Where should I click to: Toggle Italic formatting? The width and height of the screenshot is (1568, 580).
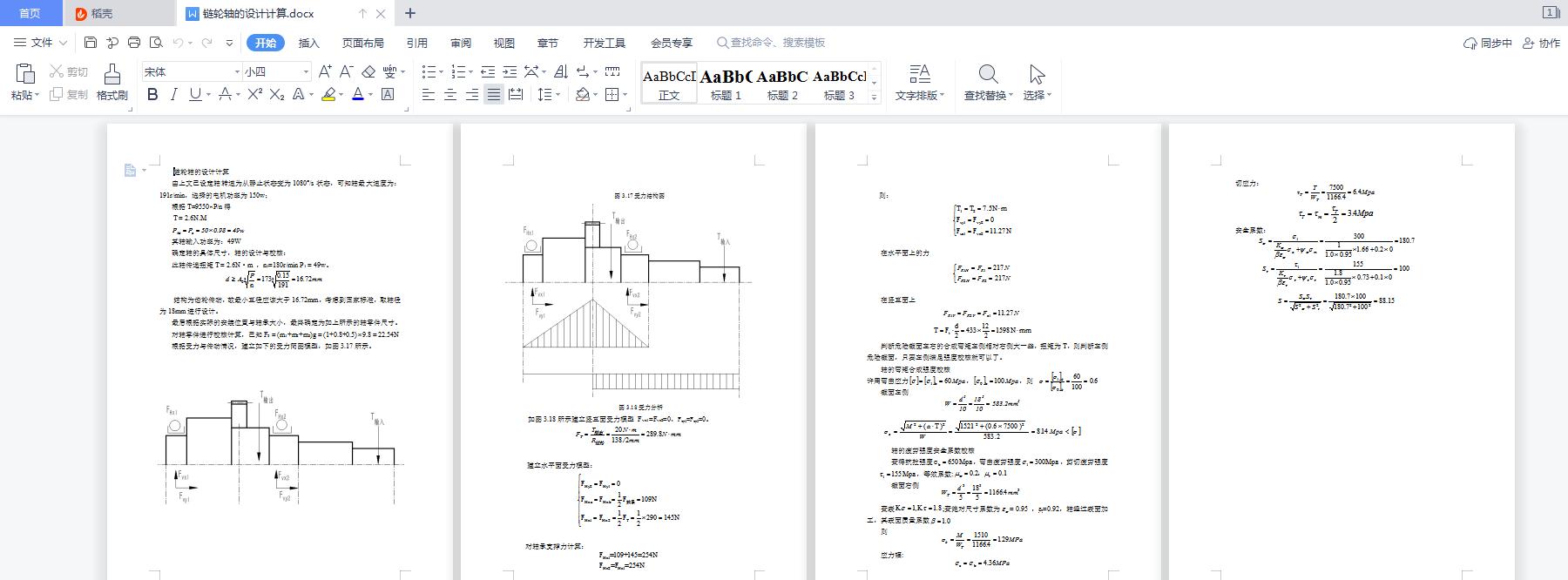(173, 94)
